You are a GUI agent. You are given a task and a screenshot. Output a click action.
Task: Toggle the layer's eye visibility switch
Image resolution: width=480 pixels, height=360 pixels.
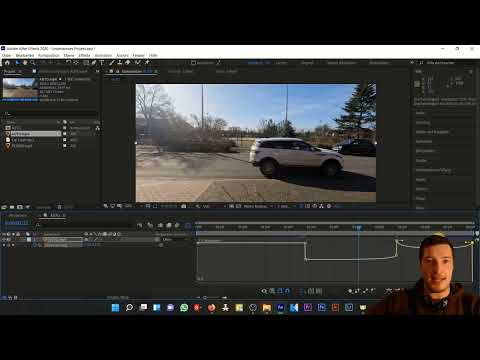point(4,239)
